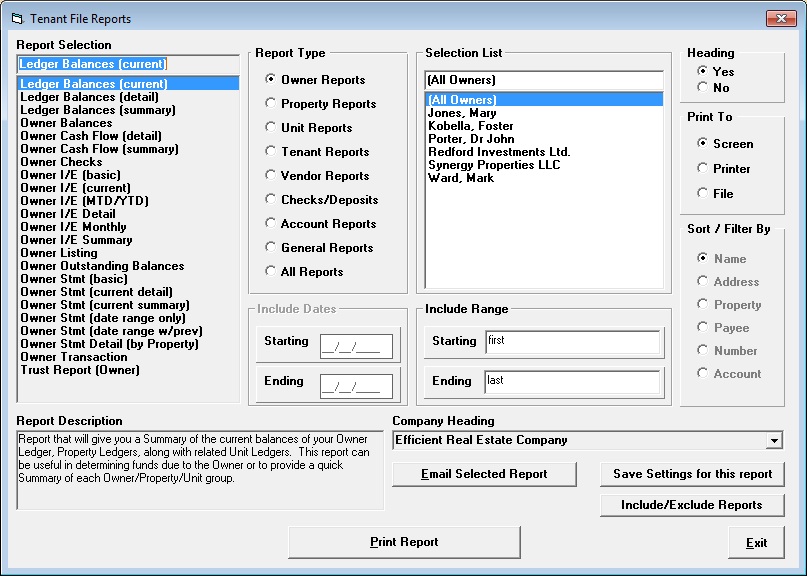Select Jones, Mary in the Selection List
The width and height of the screenshot is (807, 576).
(x=463, y=113)
